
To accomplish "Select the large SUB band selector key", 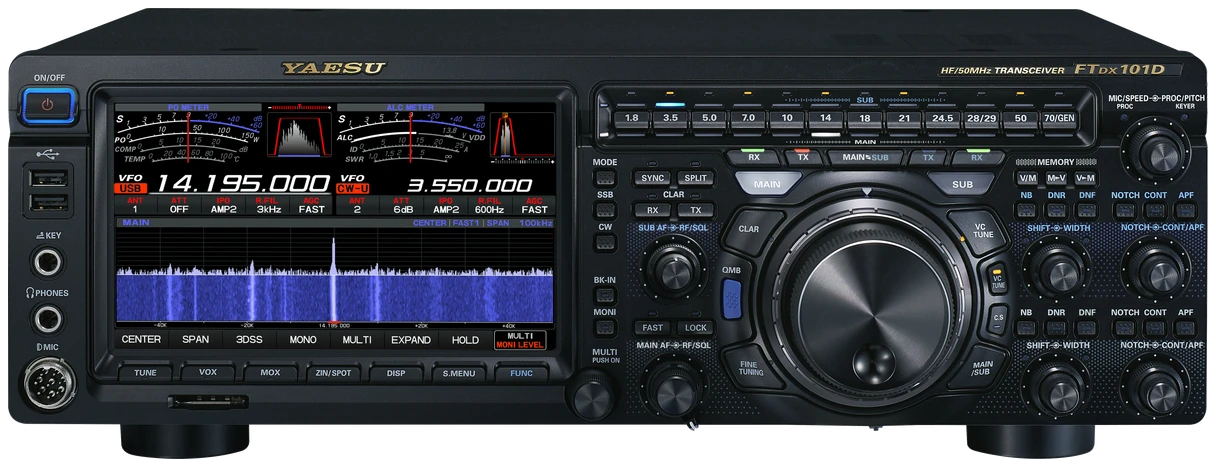I will click(x=961, y=184).
